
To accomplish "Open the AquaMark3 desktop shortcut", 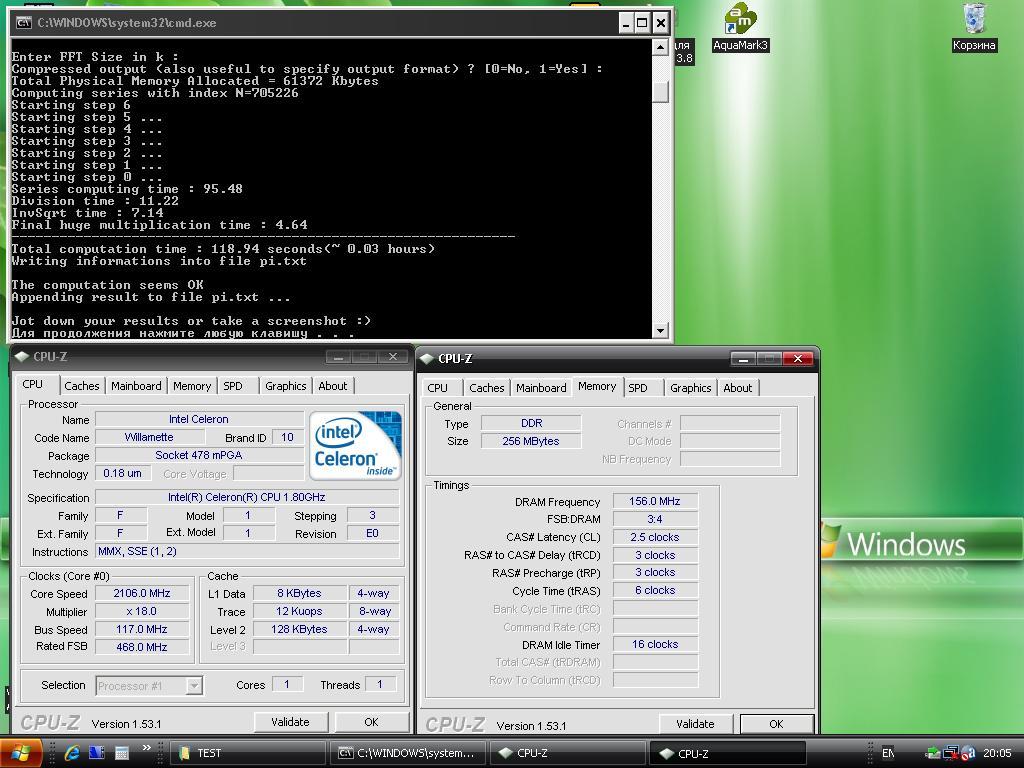I will (740, 27).
